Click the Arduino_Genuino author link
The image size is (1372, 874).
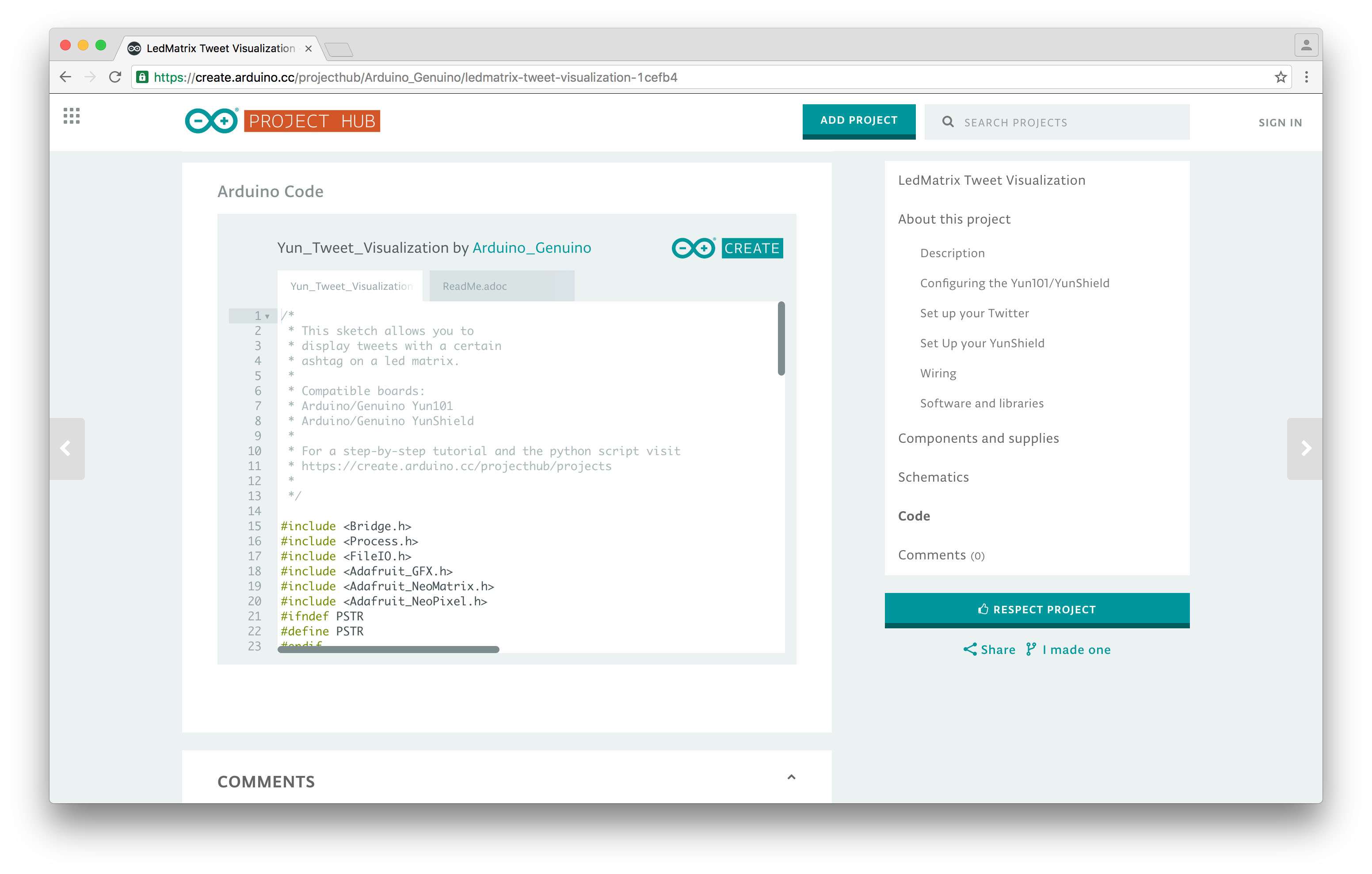click(x=532, y=248)
